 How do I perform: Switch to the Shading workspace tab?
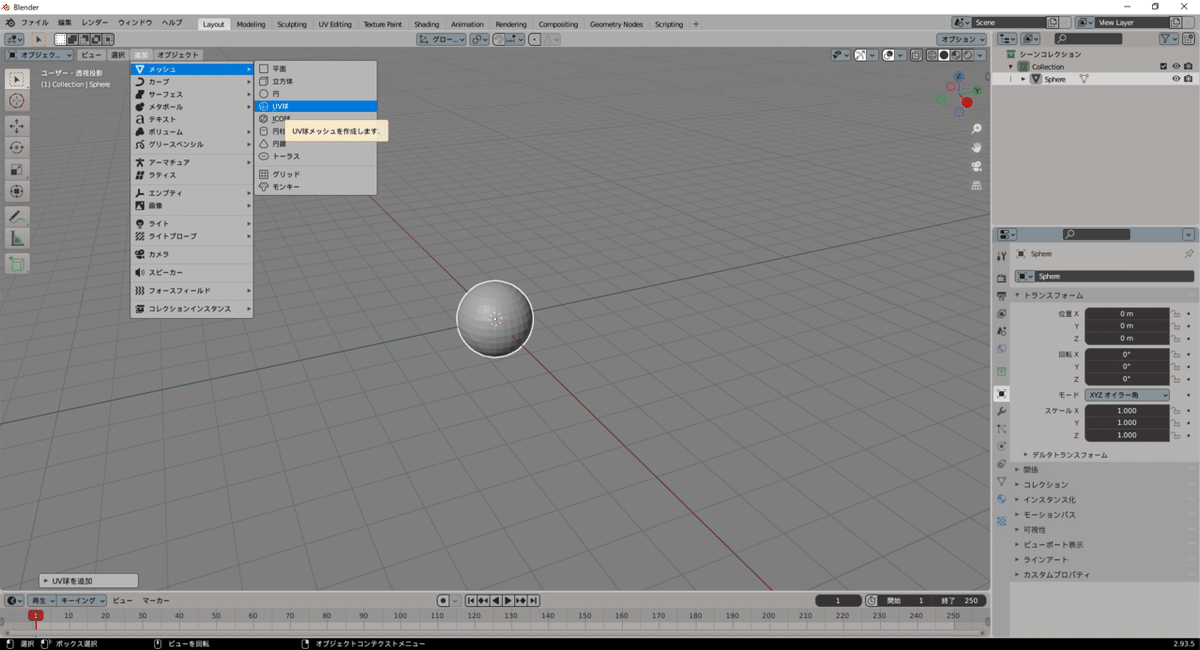(426, 24)
